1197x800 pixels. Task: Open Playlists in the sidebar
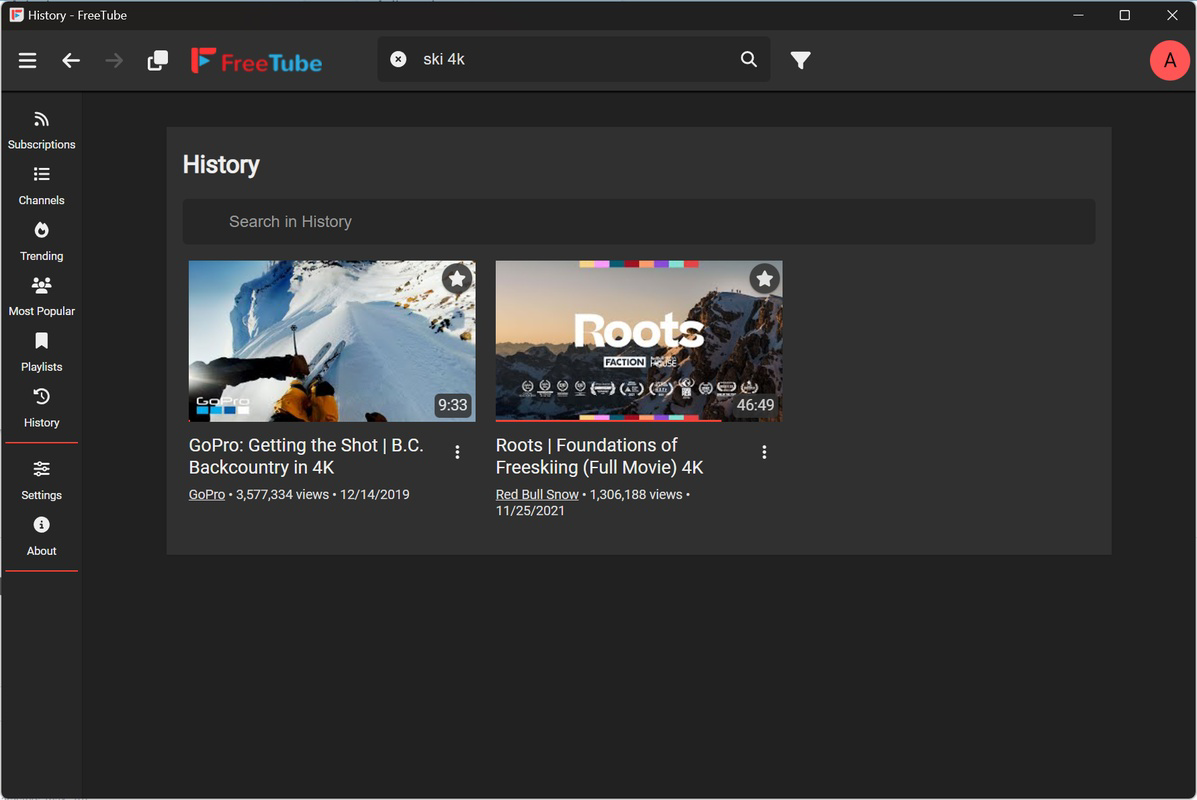click(x=41, y=353)
